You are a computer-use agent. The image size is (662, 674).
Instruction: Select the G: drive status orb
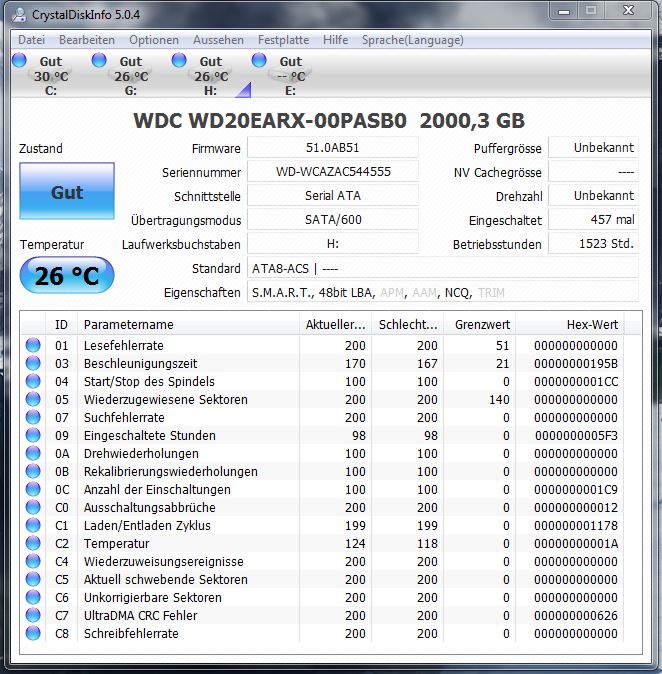pos(99,60)
